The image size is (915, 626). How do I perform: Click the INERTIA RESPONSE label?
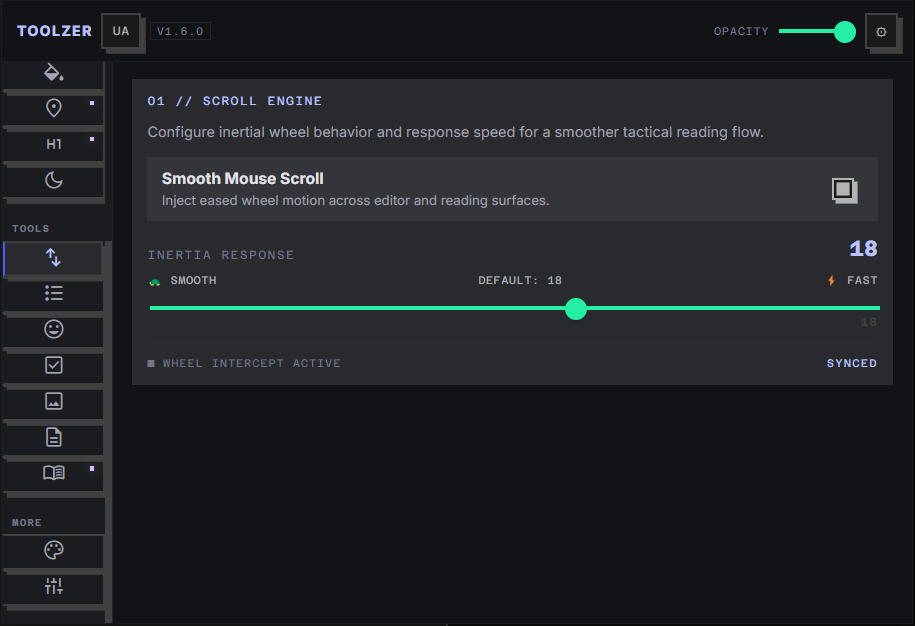point(221,255)
